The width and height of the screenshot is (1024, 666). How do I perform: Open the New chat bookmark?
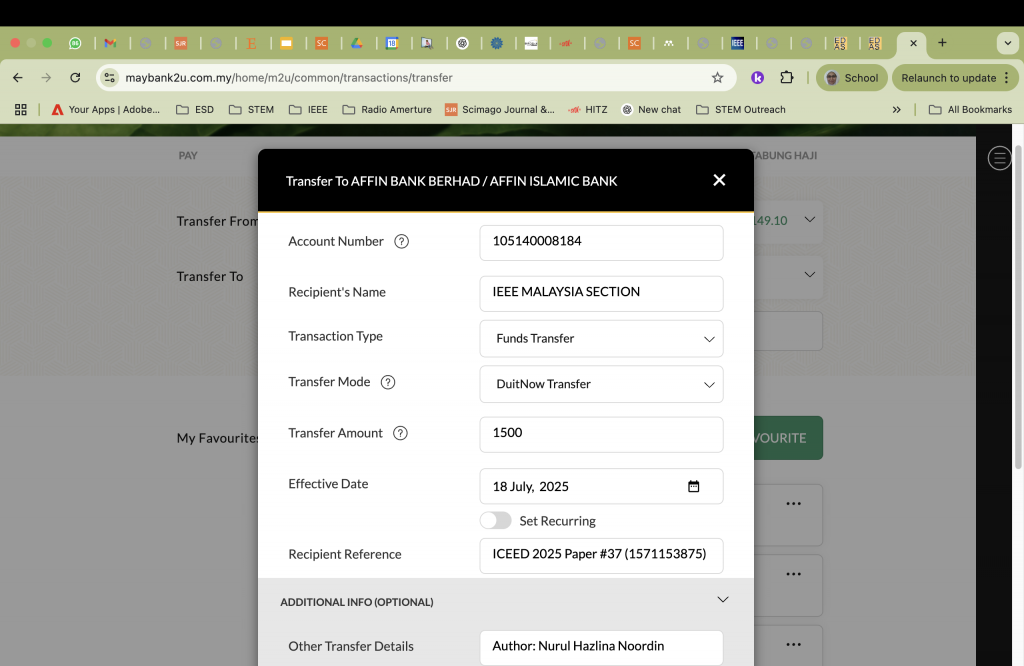651,110
